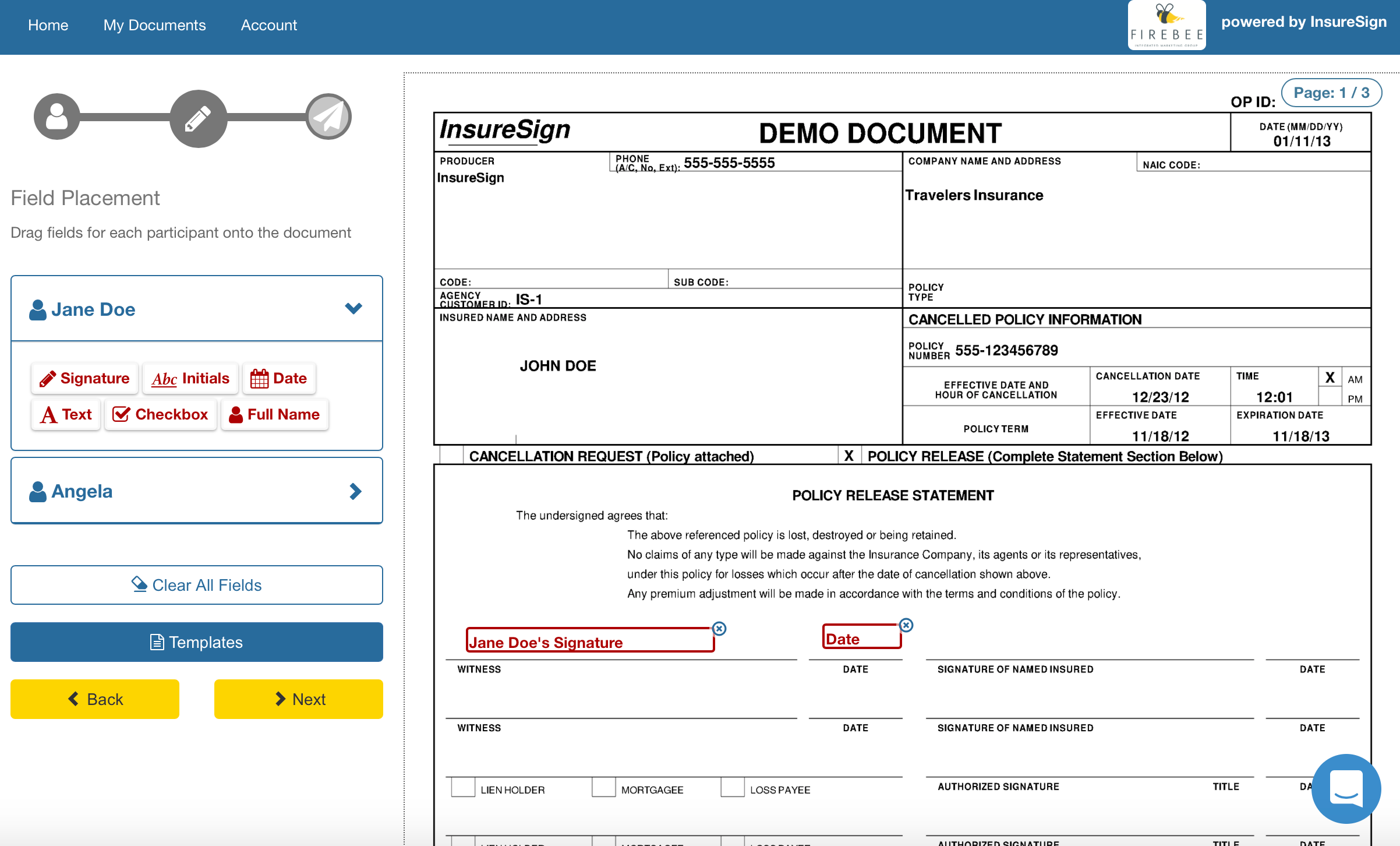The image size is (1400, 846).
Task: Click the participant step circle icon
Action: point(56,117)
